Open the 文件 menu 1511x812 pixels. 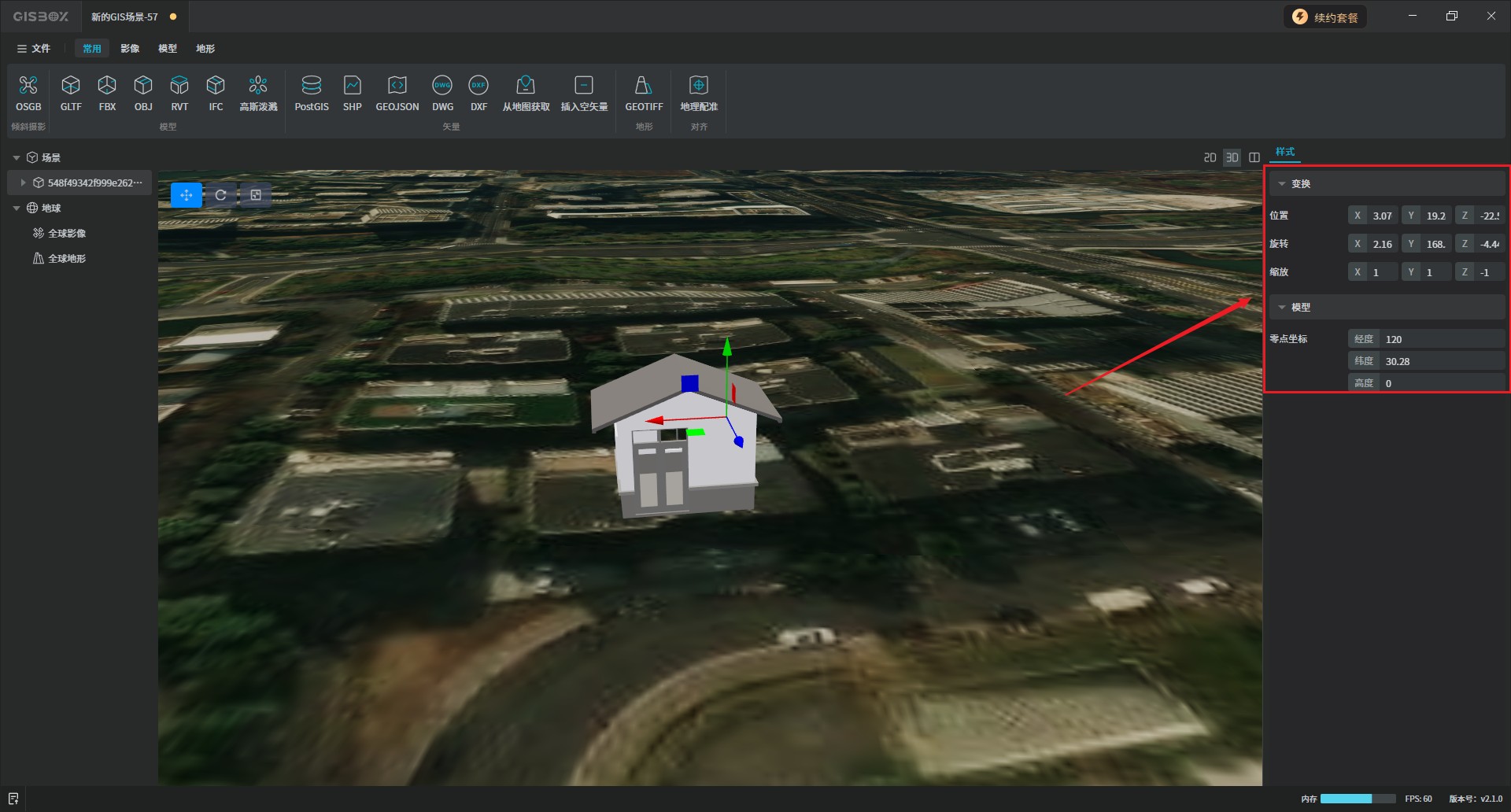click(34, 49)
